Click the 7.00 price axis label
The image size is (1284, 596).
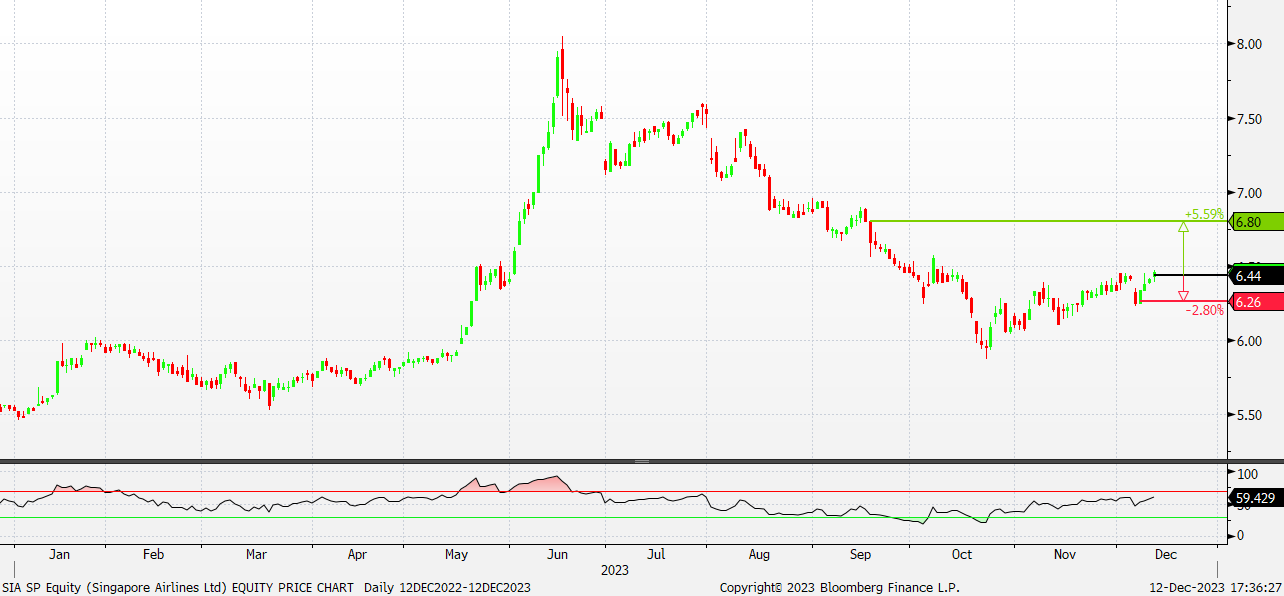[x=1250, y=193]
